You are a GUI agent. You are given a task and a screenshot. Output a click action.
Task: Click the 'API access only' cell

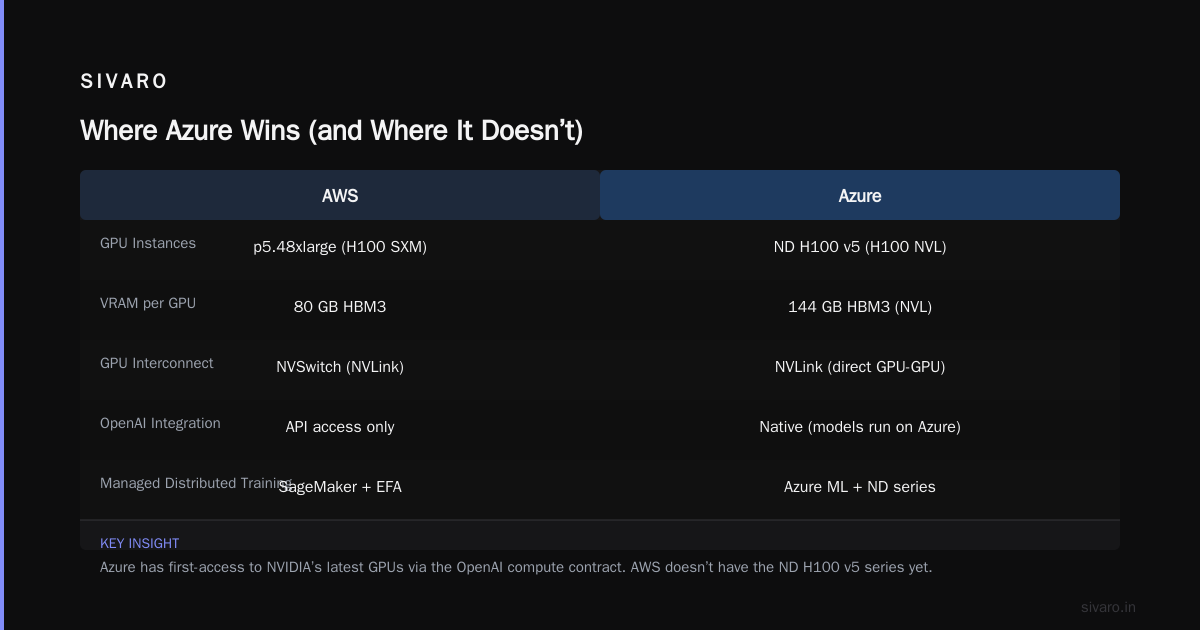[340, 427]
